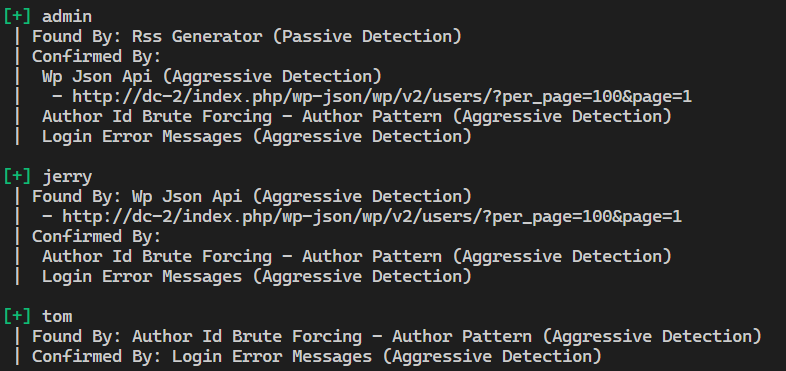Image resolution: width=786 pixels, height=371 pixels.
Task: Click the username admin
Action: (x=67, y=17)
